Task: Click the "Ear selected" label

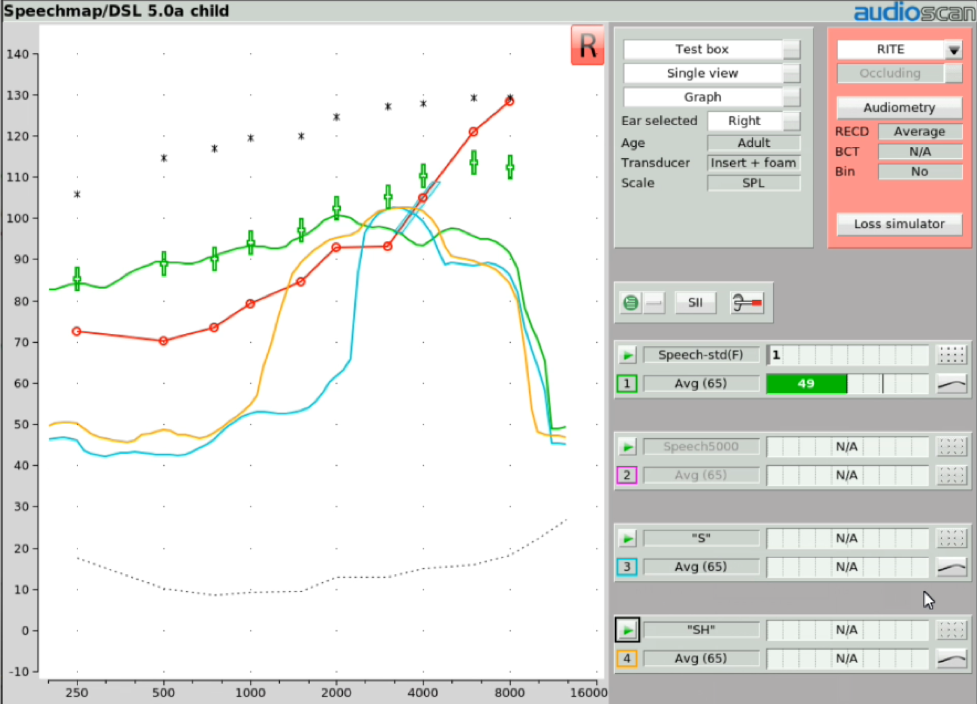Action: tap(659, 121)
